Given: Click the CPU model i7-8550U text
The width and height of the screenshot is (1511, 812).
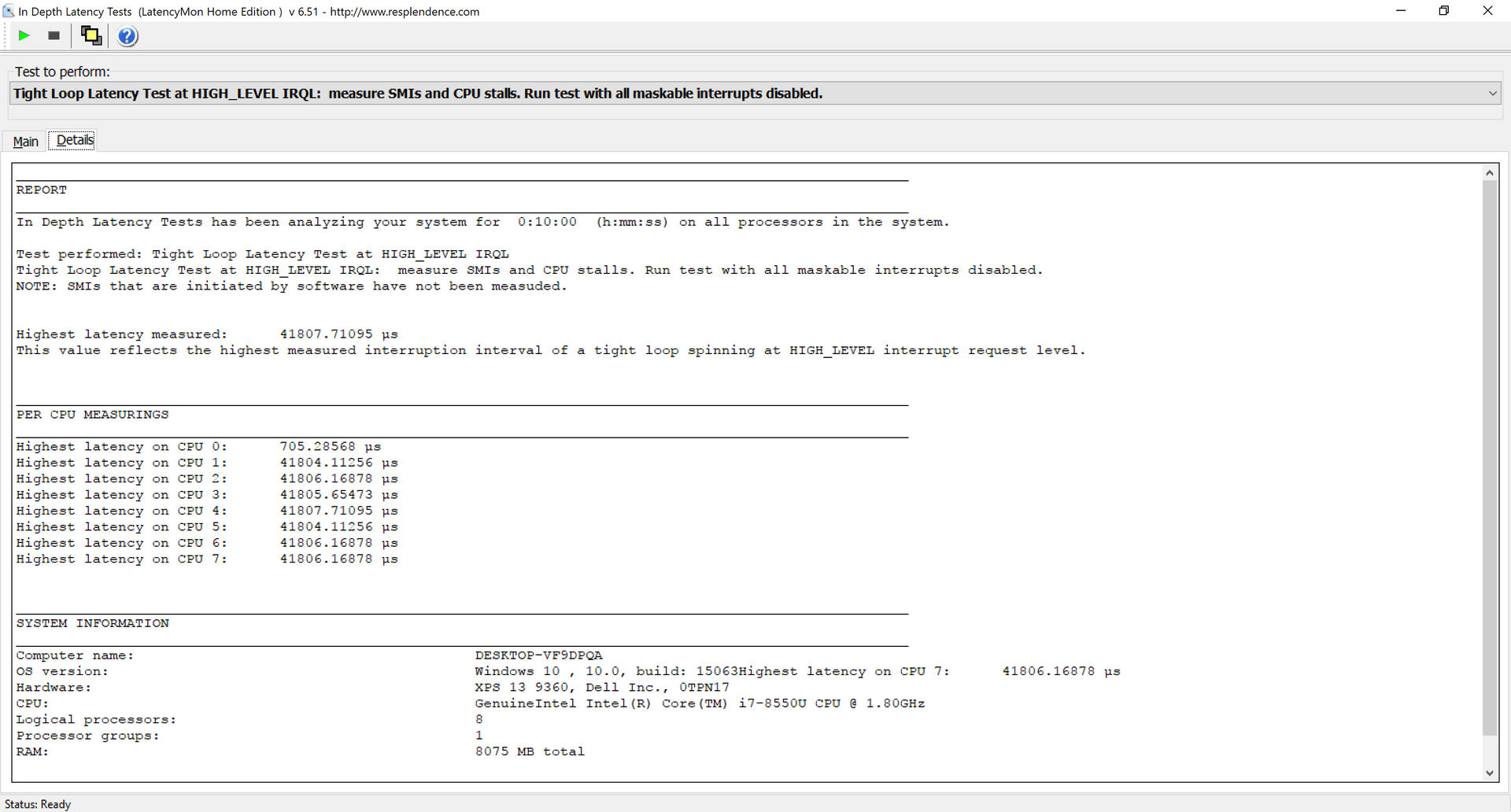Looking at the screenshot, I should 772,703.
